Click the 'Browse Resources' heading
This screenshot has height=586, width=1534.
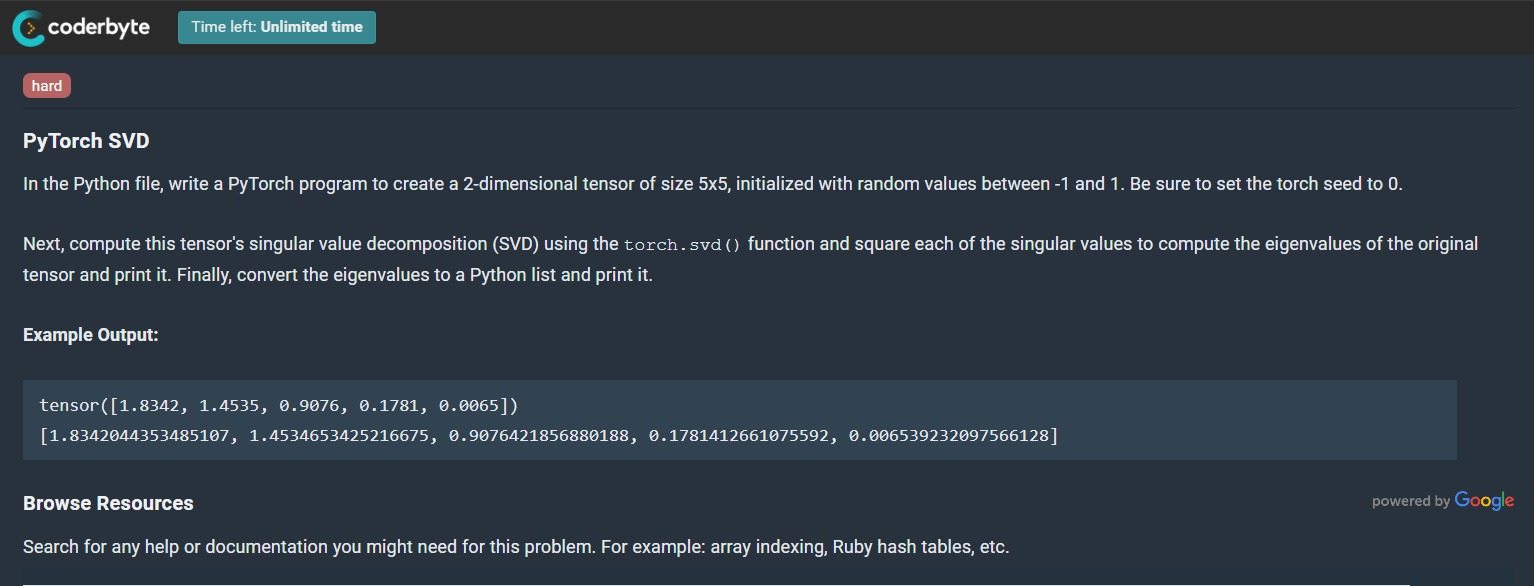108,503
